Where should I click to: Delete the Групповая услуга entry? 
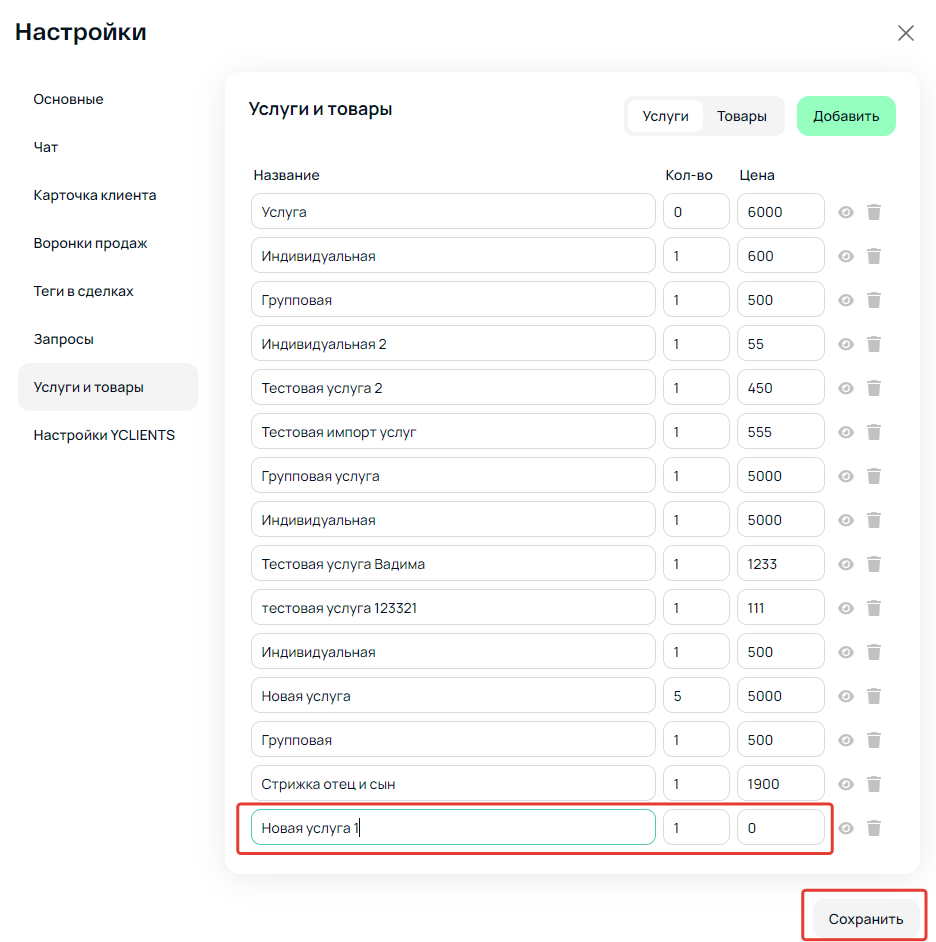click(x=874, y=476)
